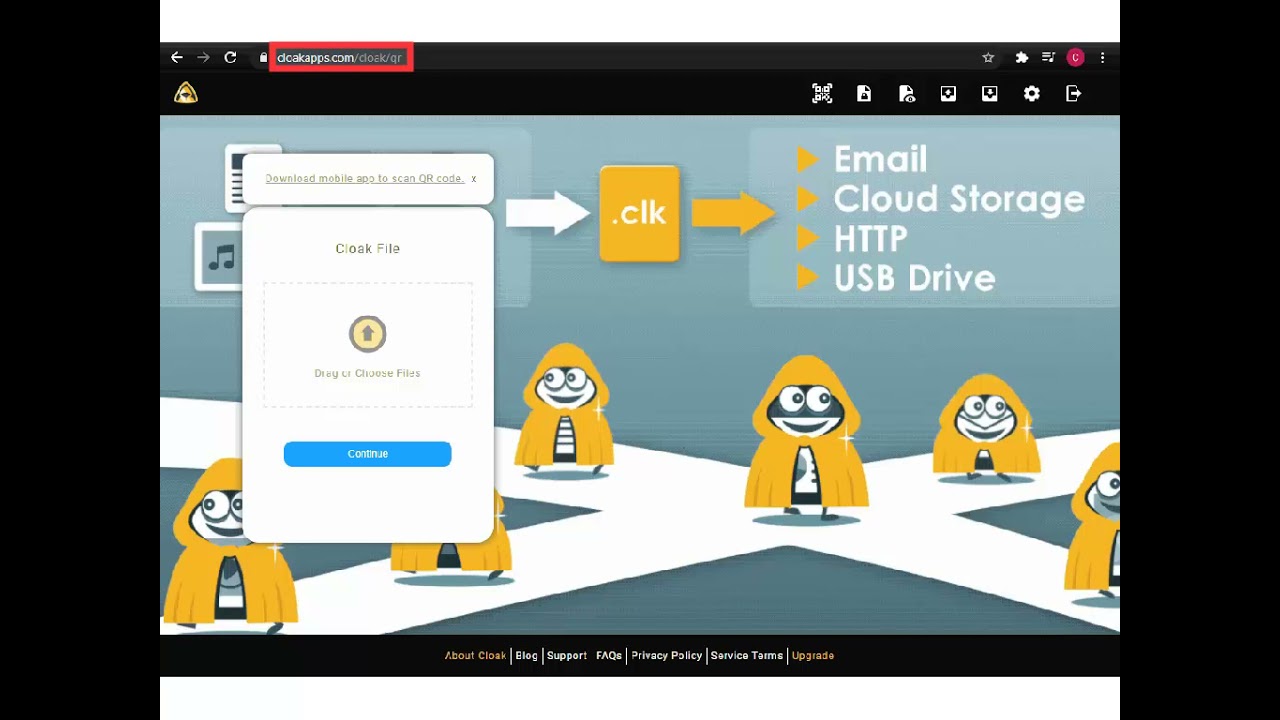Open the browser extensions puzzle icon

[x=1021, y=58]
